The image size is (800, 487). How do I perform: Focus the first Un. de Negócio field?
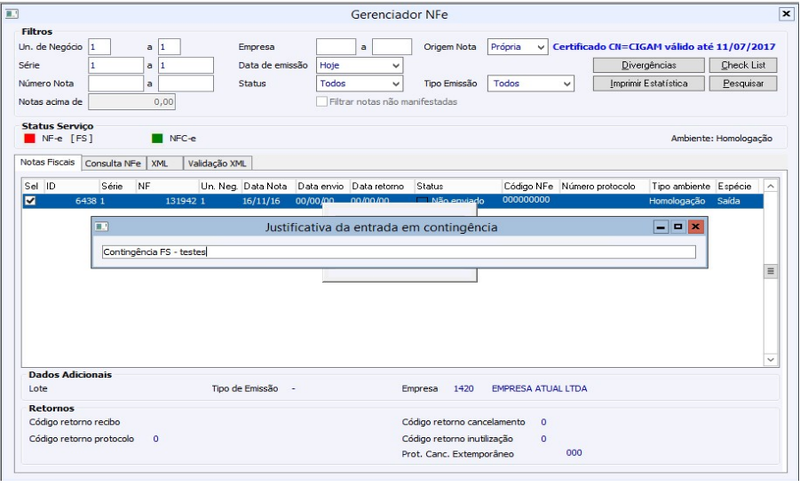[99, 47]
